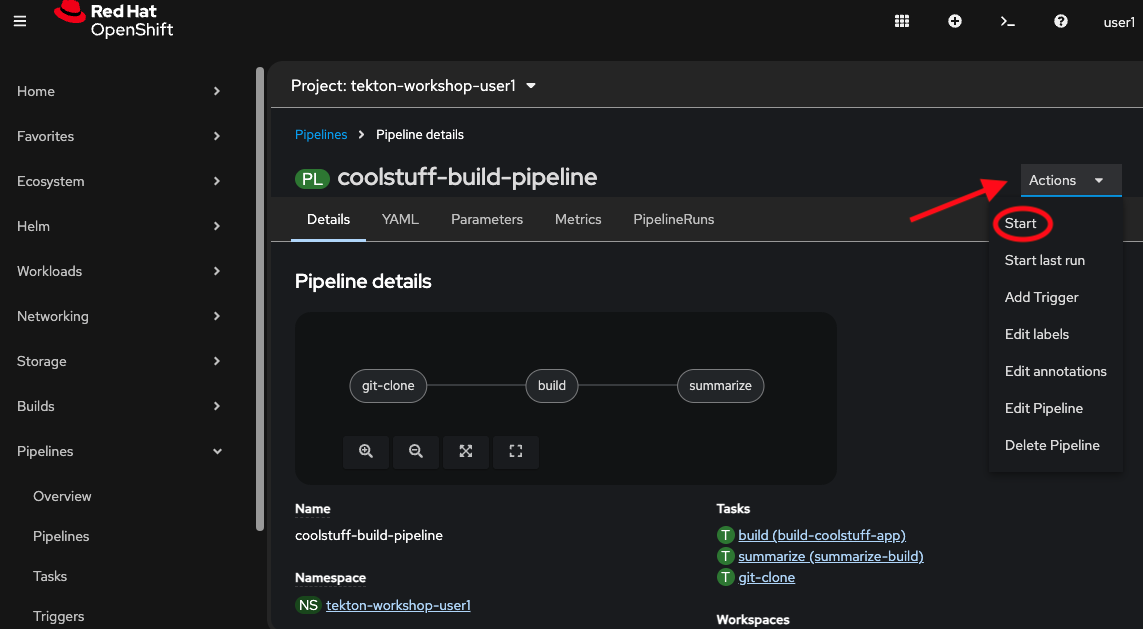Switch to the PipelineRuns tab
The image size is (1143, 629).
click(673, 220)
